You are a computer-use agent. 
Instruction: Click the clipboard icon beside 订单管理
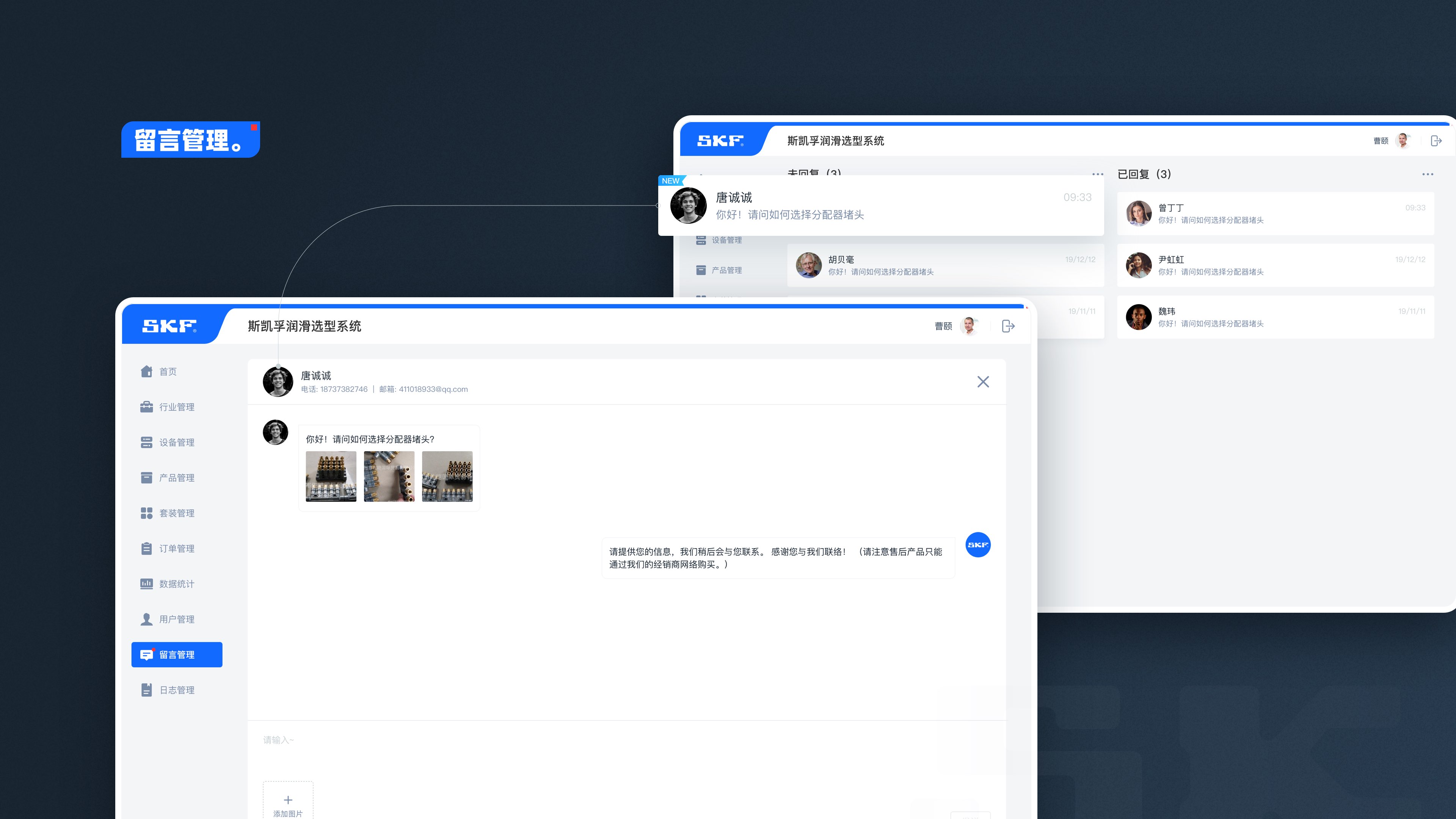click(x=146, y=548)
